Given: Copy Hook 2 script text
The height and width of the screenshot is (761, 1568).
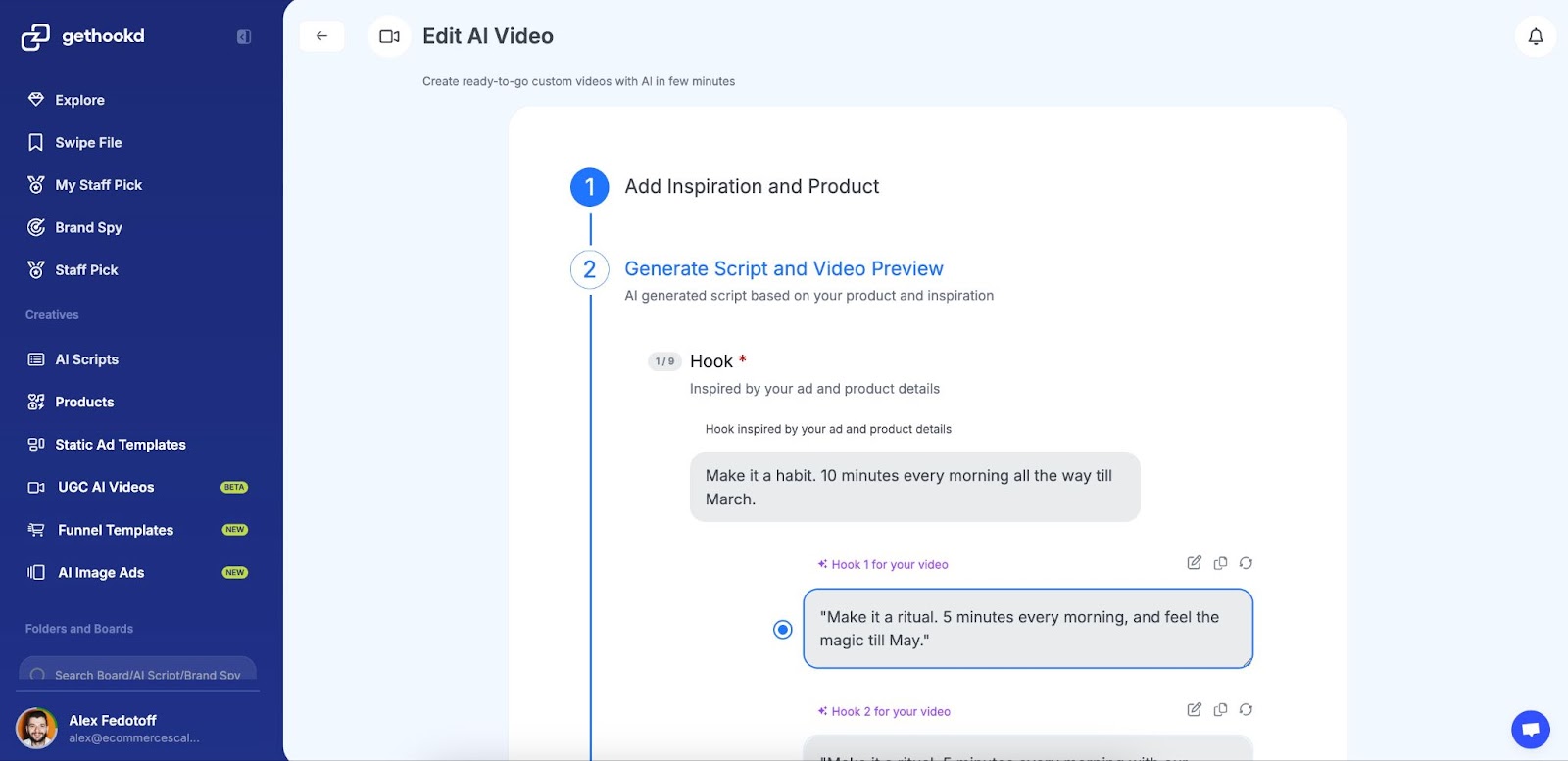Looking at the screenshot, I should (x=1220, y=710).
